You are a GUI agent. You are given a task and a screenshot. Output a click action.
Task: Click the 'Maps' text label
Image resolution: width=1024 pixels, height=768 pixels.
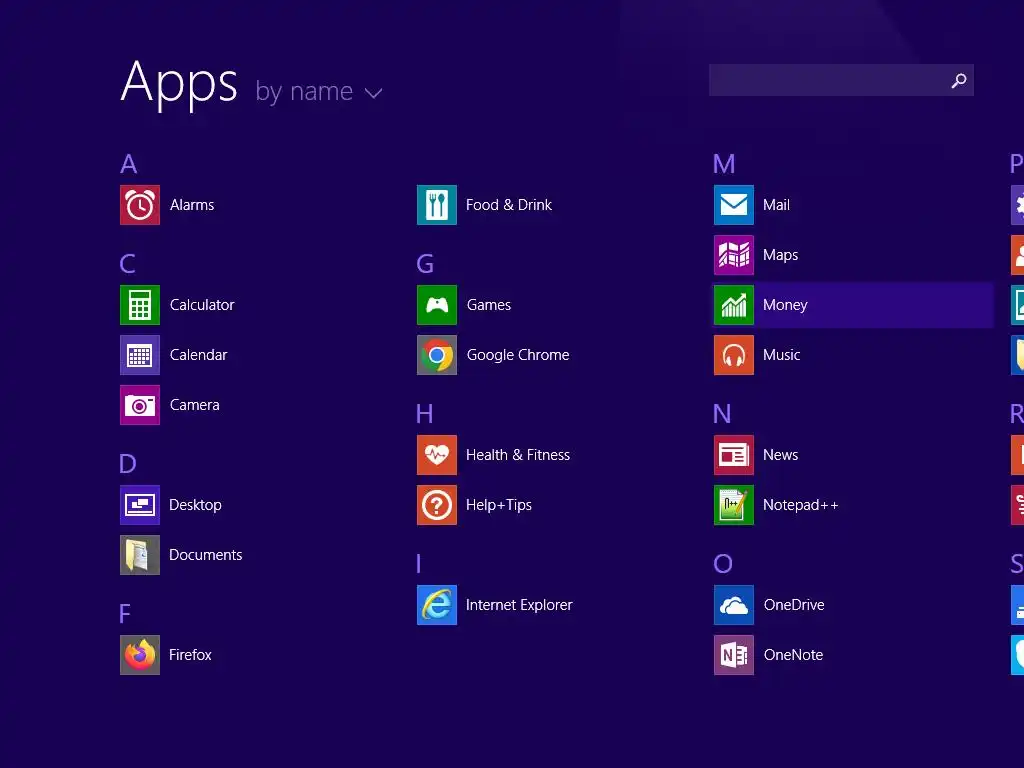[x=780, y=255]
